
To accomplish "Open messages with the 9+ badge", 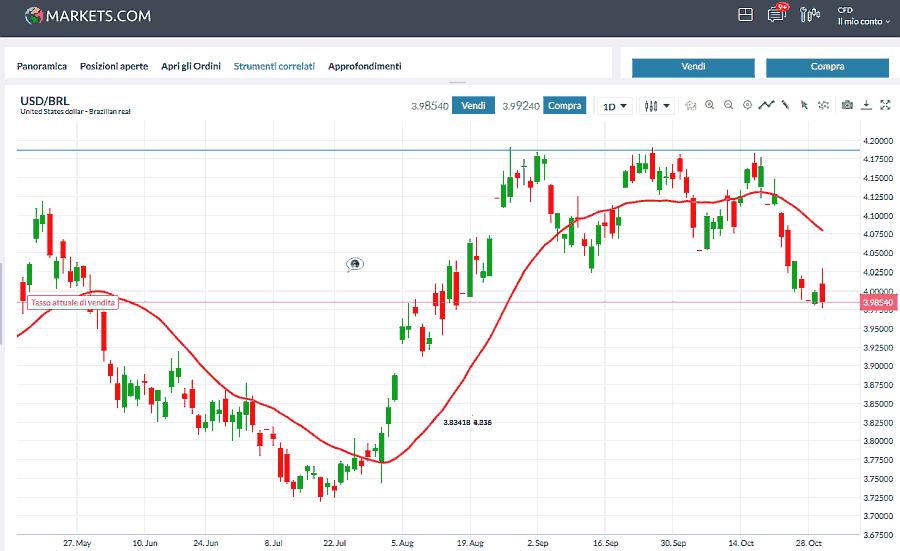I will (x=776, y=14).
